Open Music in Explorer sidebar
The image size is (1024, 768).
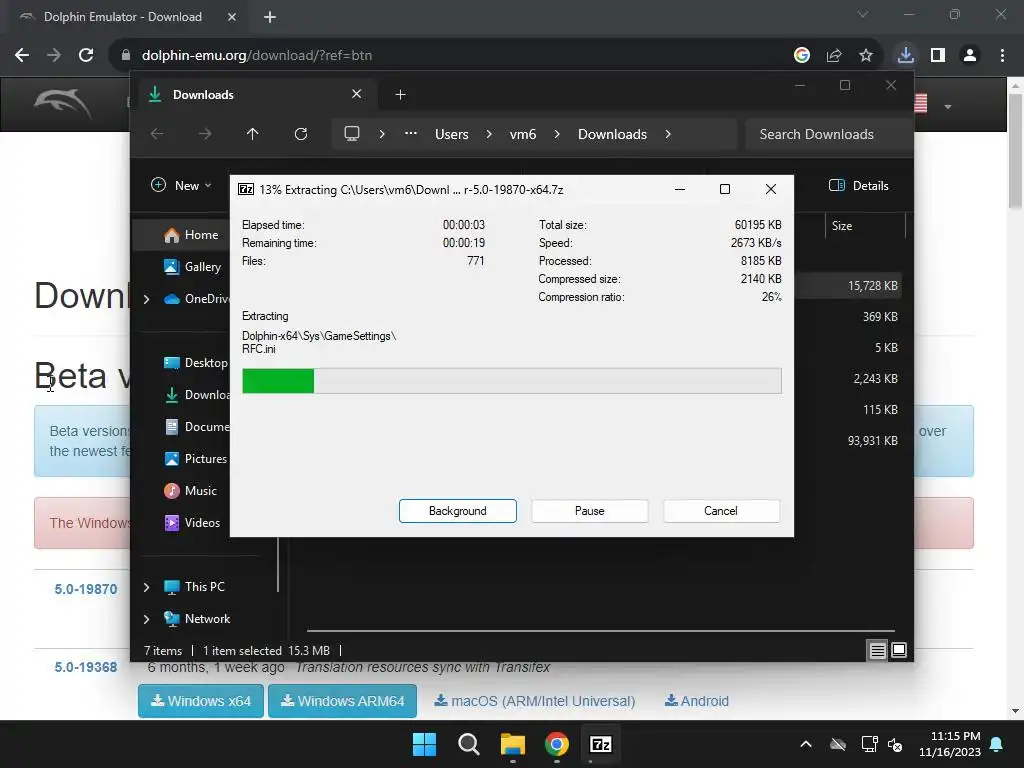coord(190,490)
